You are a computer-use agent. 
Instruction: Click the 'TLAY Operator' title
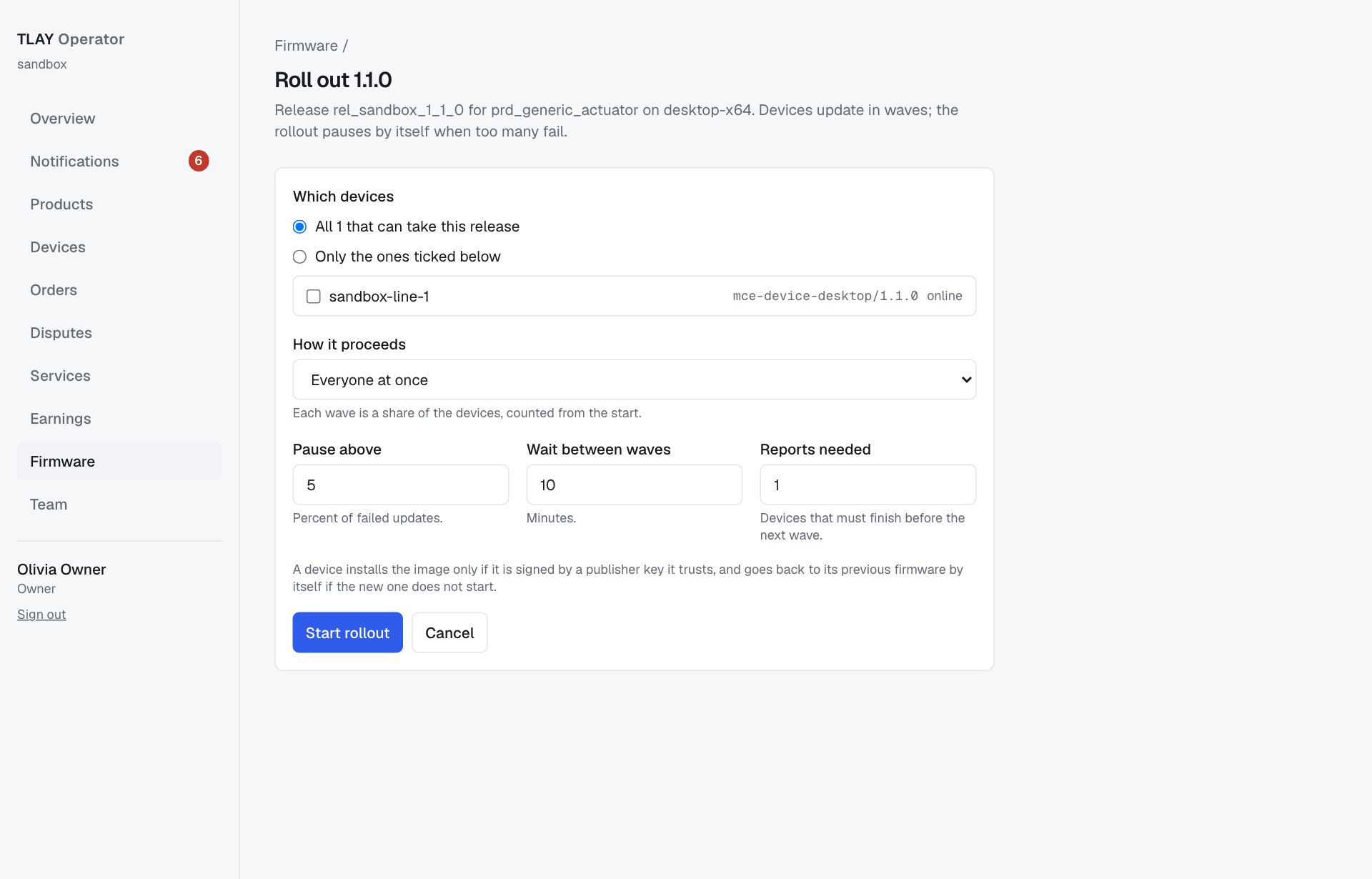point(71,39)
